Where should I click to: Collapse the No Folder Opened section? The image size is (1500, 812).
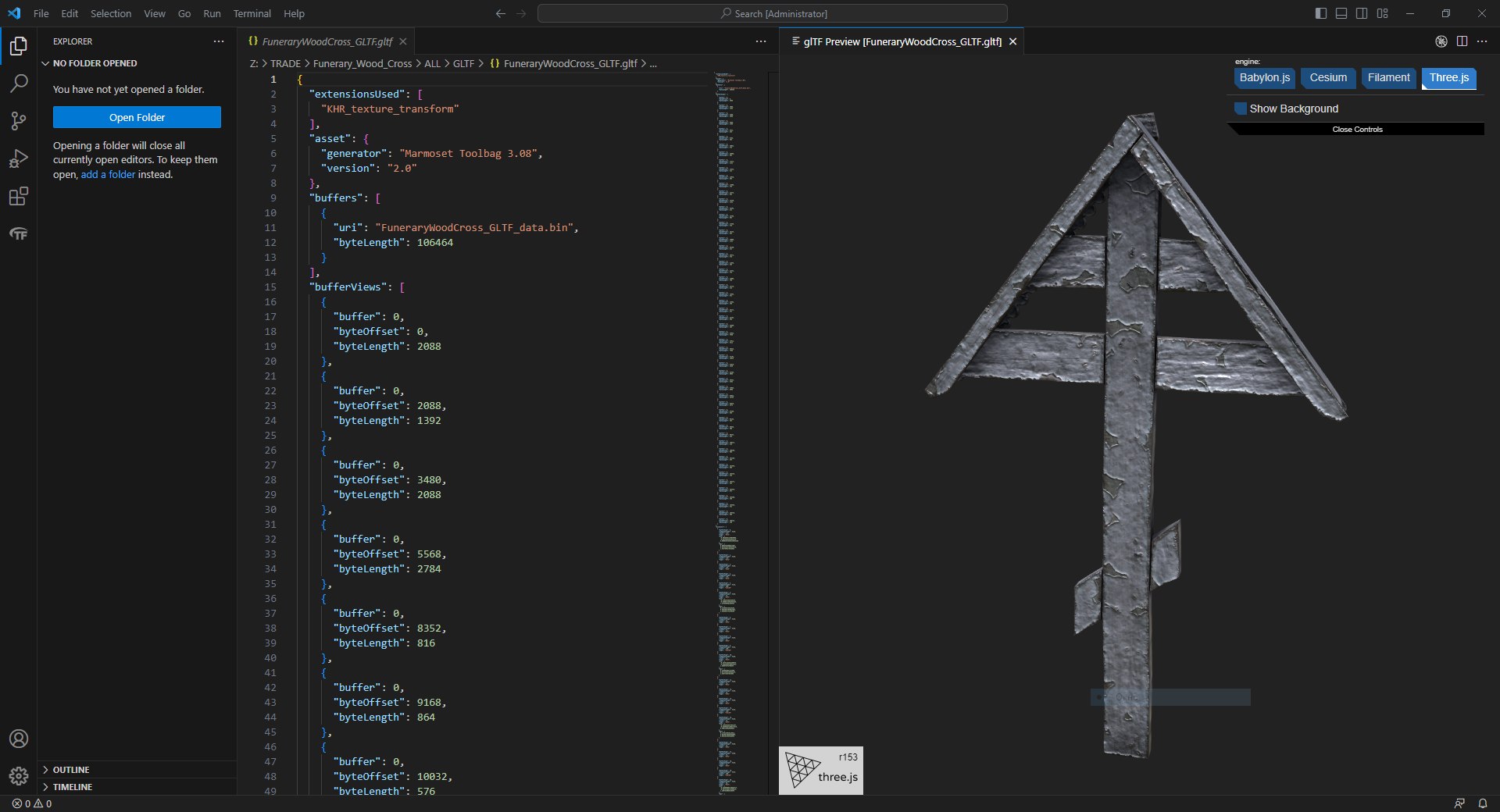(137, 63)
